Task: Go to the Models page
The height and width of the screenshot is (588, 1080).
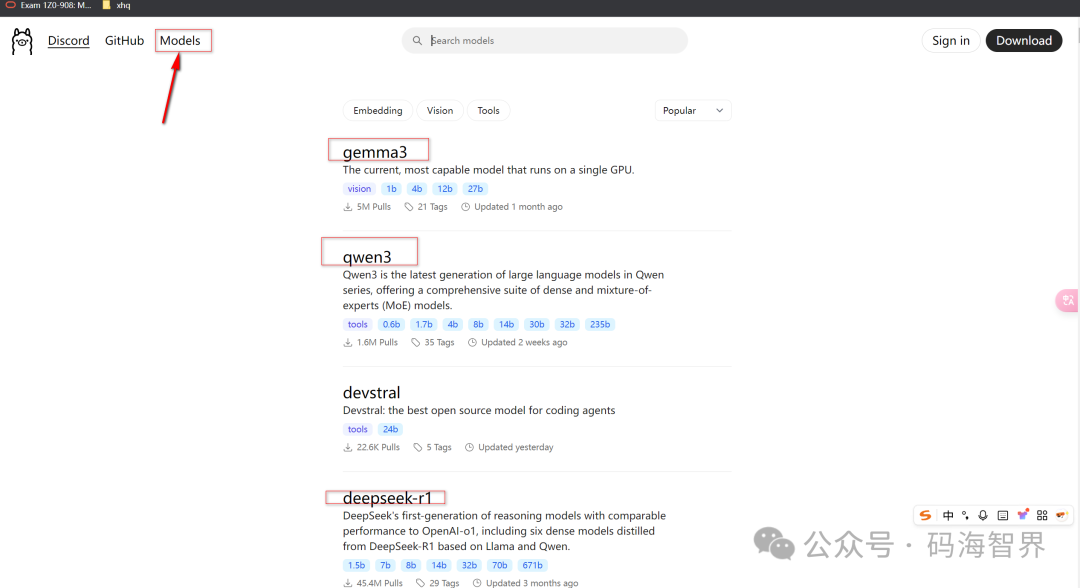Action: 180,41
